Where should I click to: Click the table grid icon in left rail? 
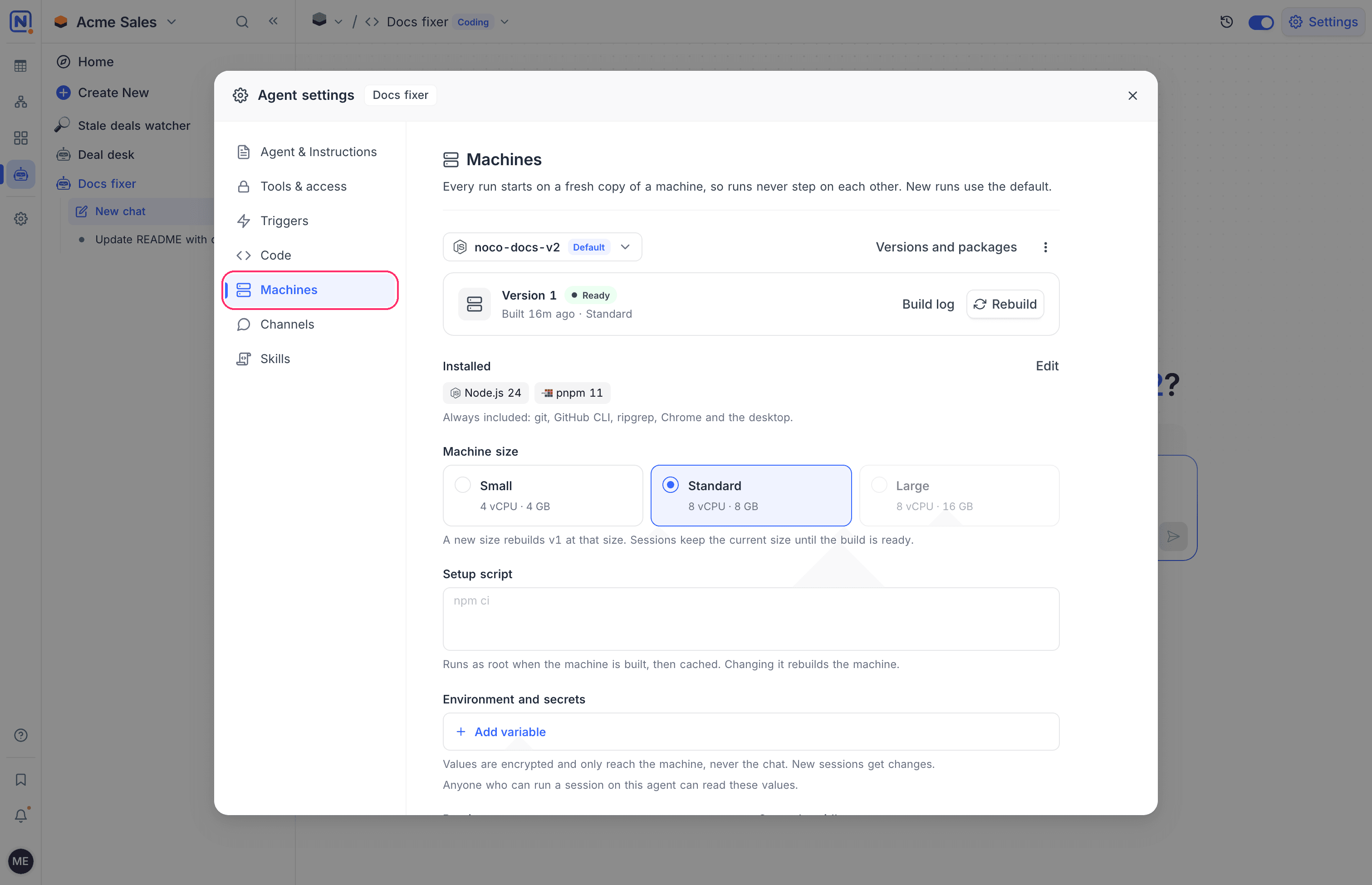pyautogui.click(x=21, y=66)
